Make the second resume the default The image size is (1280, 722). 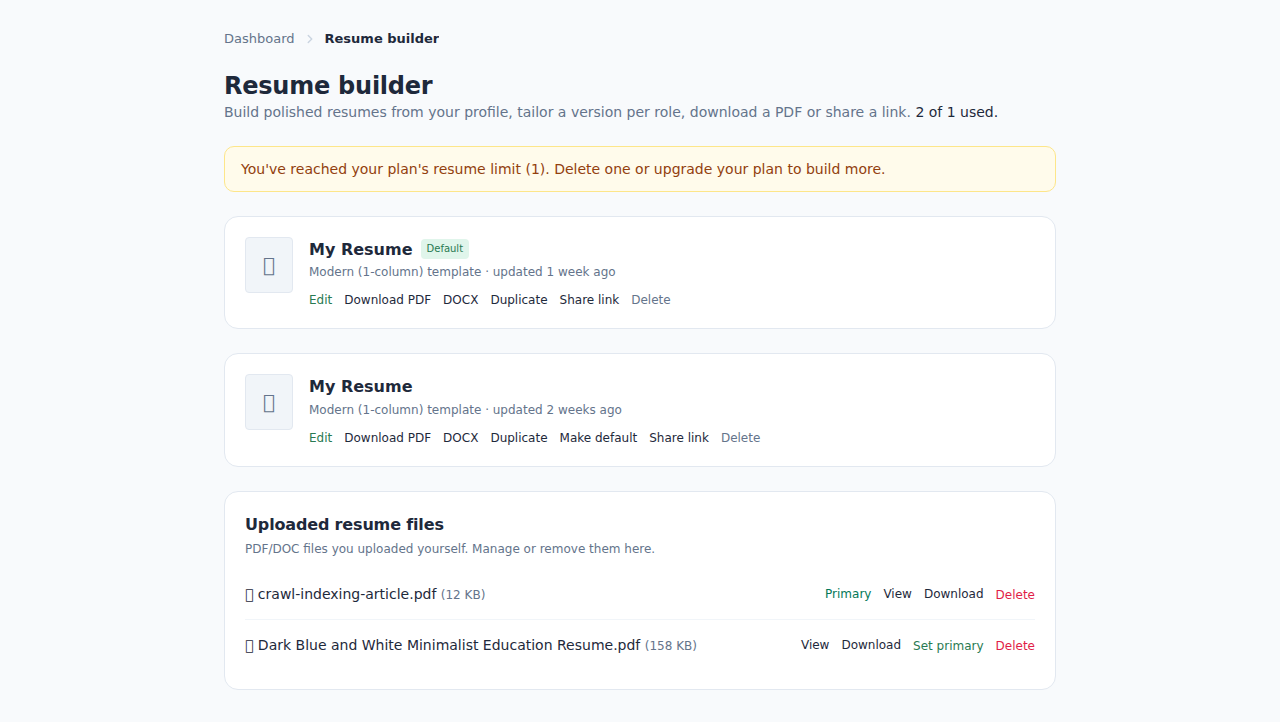[598, 438]
